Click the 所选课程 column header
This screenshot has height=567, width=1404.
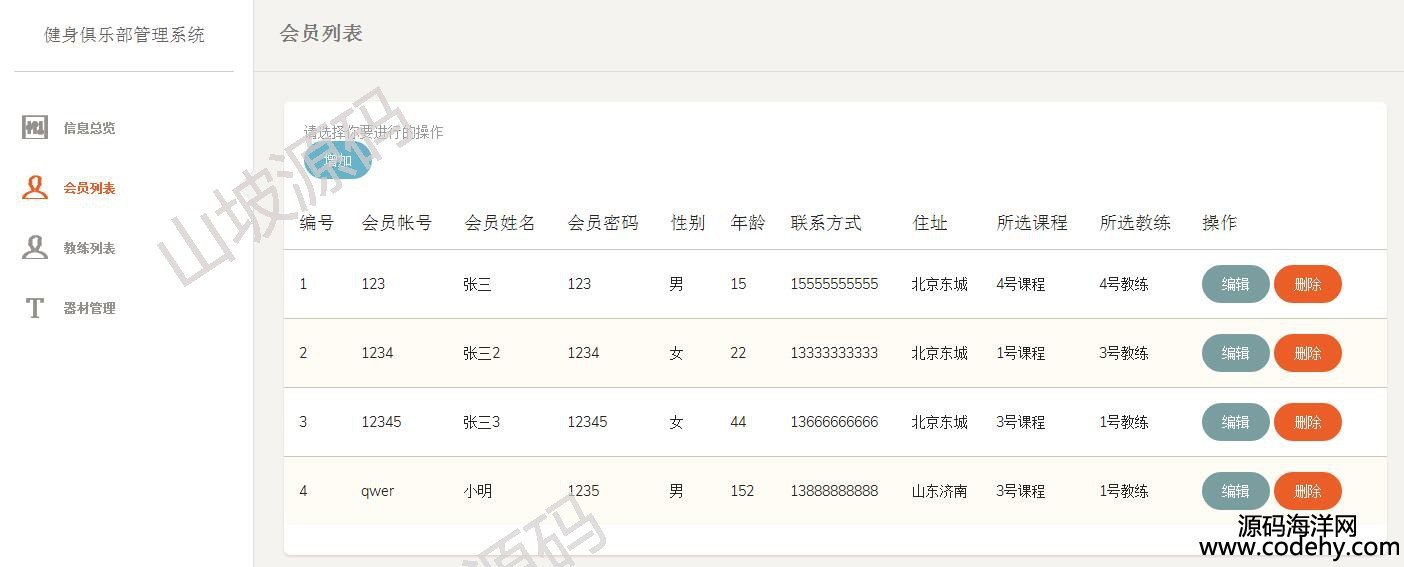[x=1032, y=223]
